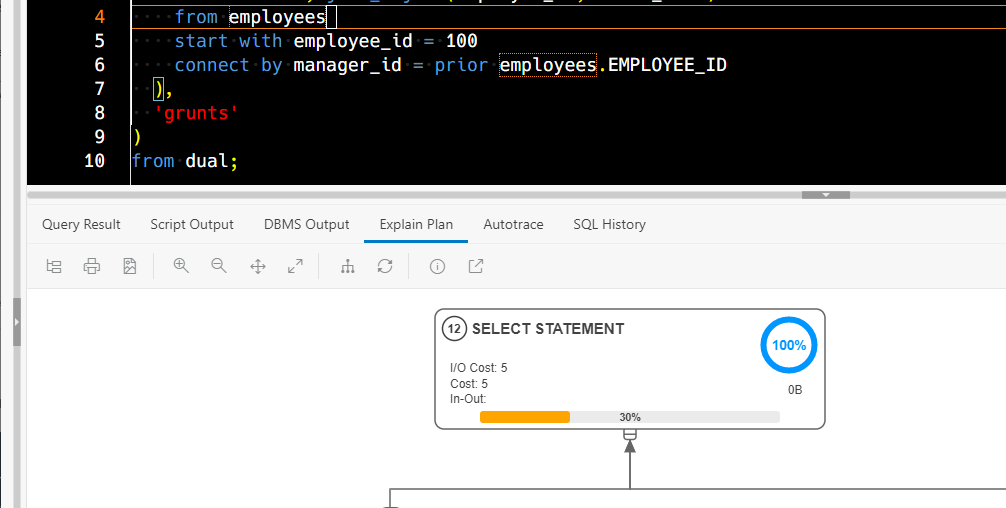
Task: Change diagram hierarchy layout orientation
Action: [x=347, y=266]
